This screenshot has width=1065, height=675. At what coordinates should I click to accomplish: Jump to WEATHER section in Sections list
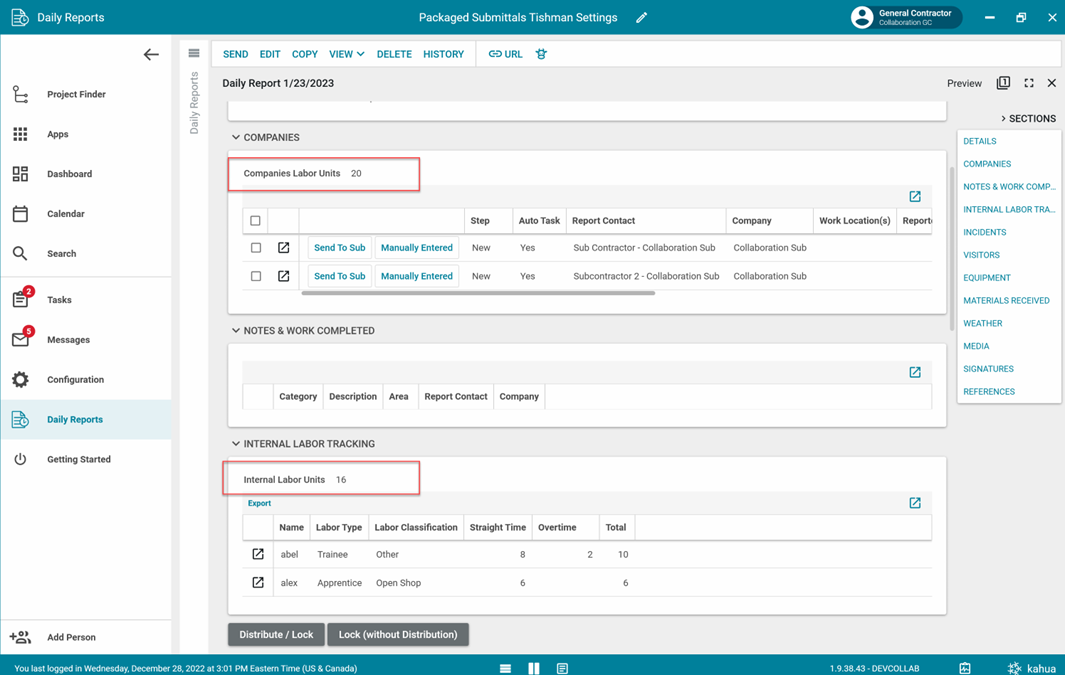point(982,323)
